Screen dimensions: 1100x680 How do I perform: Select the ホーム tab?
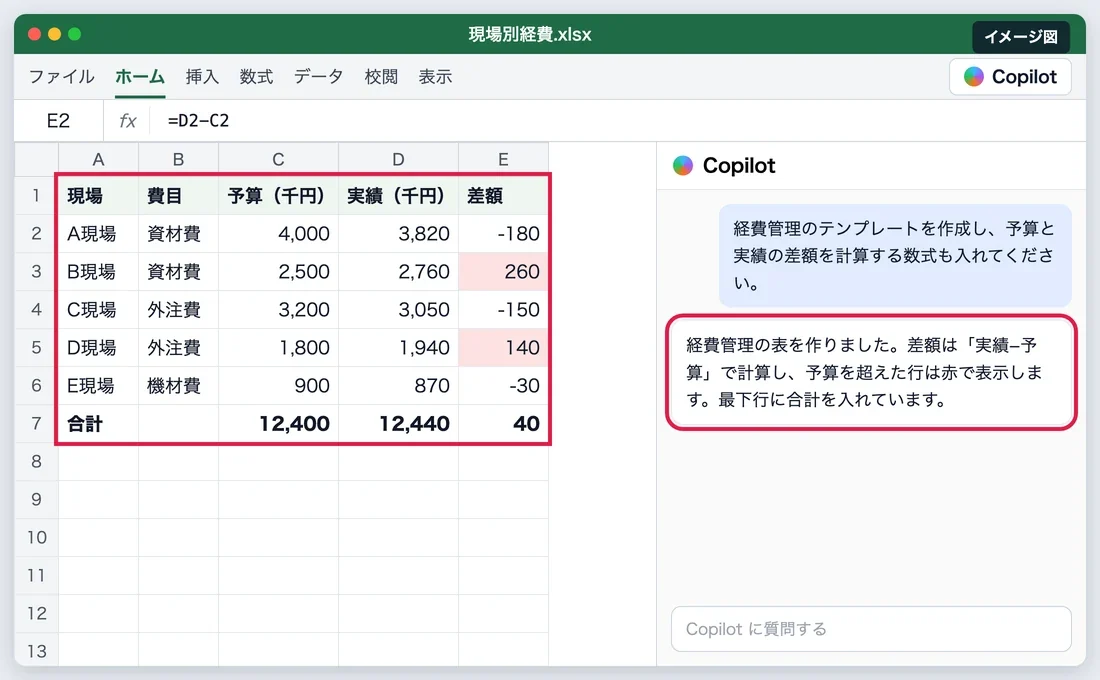[140, 76]
